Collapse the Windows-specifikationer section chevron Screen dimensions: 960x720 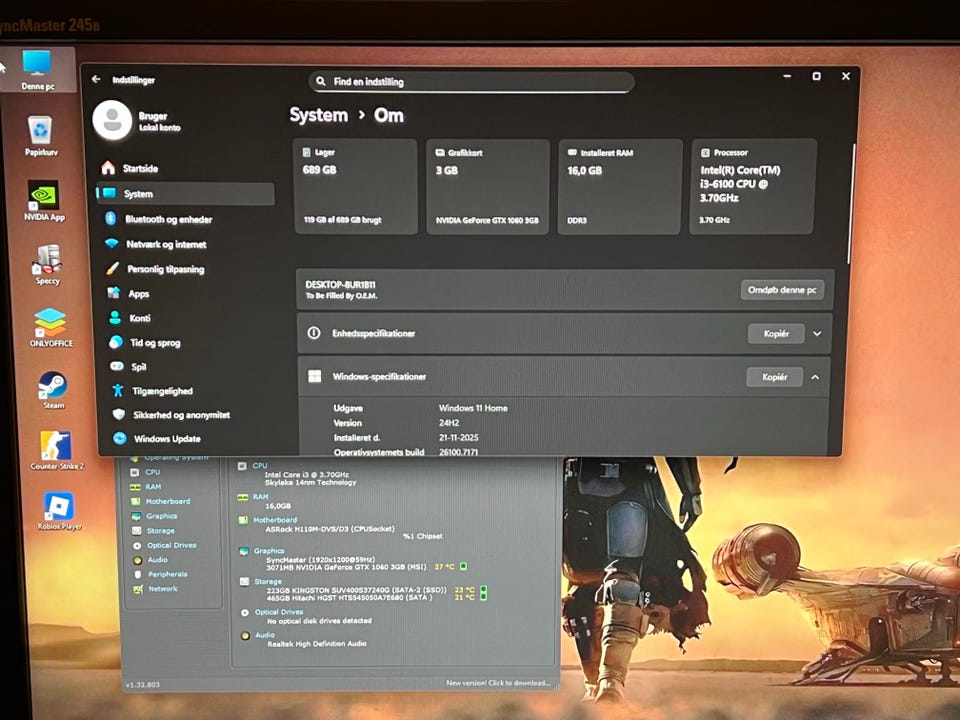click(815, 377)
